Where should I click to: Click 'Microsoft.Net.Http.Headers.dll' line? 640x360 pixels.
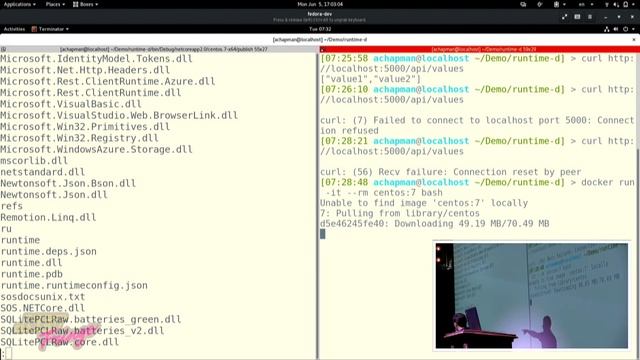click(x=85, y=70)
